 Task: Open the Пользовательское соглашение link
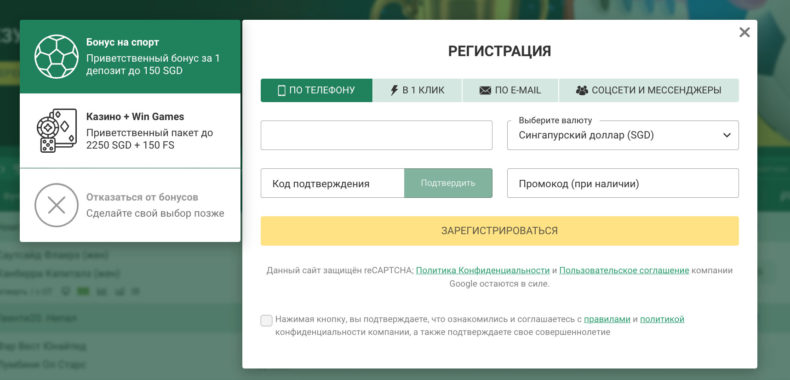(624, 270)
